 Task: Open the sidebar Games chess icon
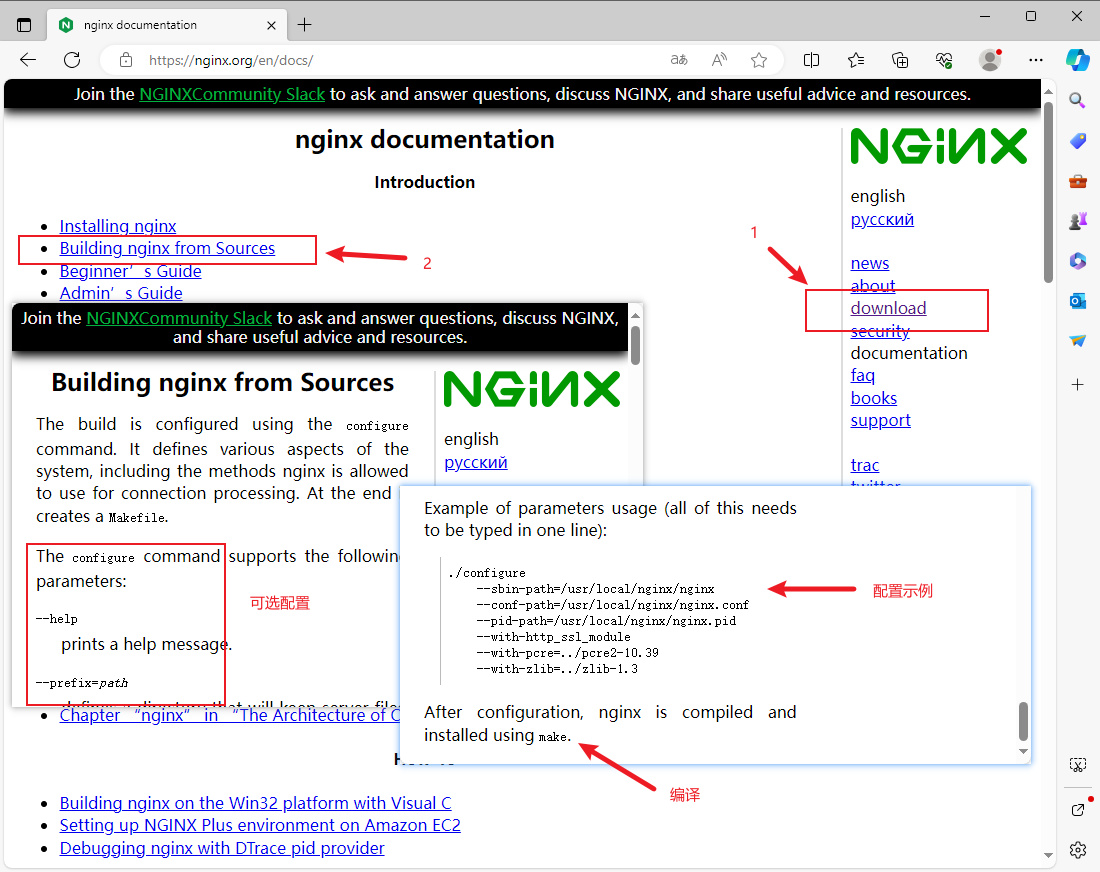(1078, 221)
